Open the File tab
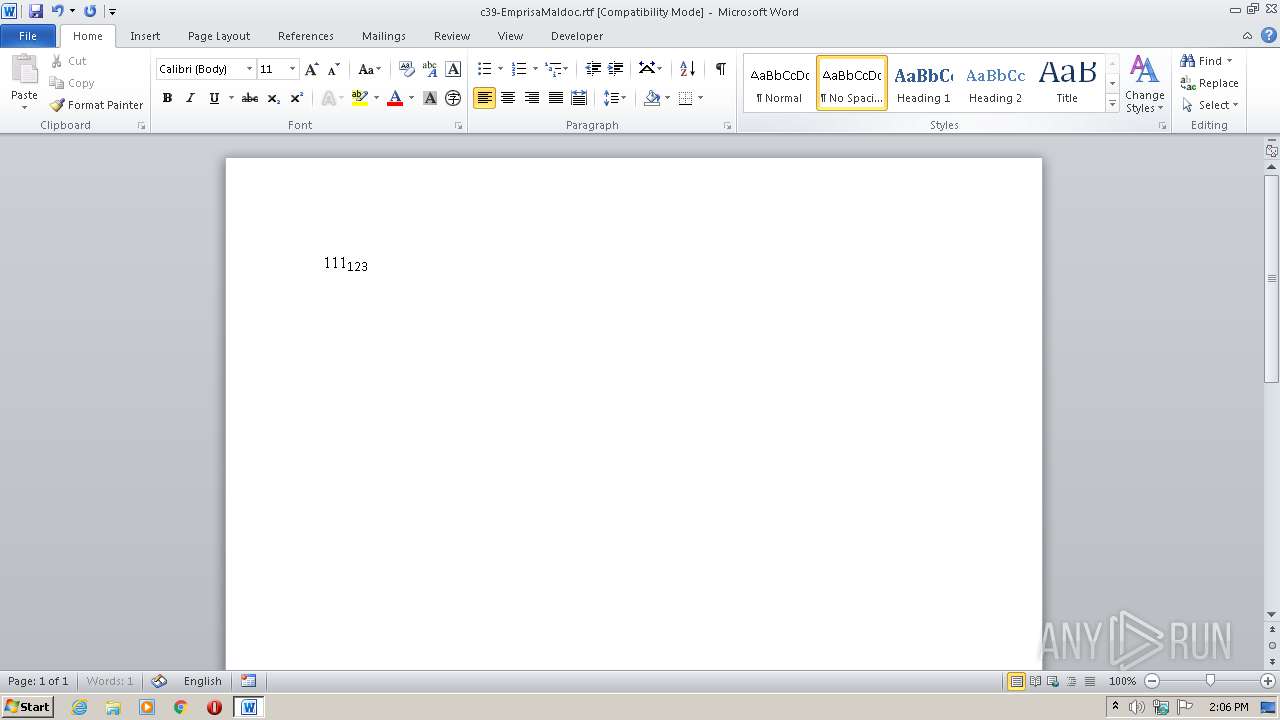The width and height of the screenshot is (1280, 720). [28, 35]
